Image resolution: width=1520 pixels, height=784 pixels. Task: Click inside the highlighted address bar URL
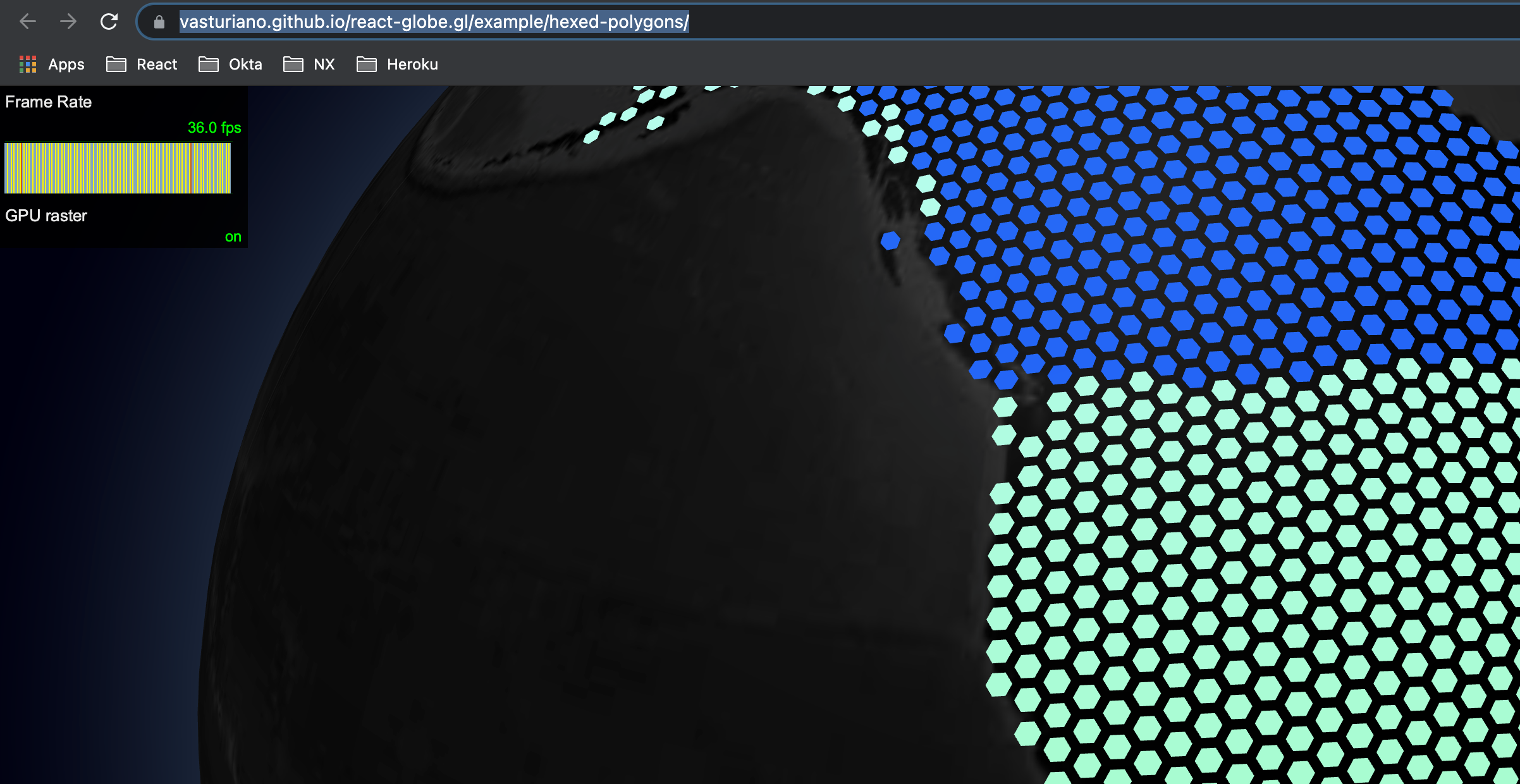pyautogui.click(x=434, y=22)
